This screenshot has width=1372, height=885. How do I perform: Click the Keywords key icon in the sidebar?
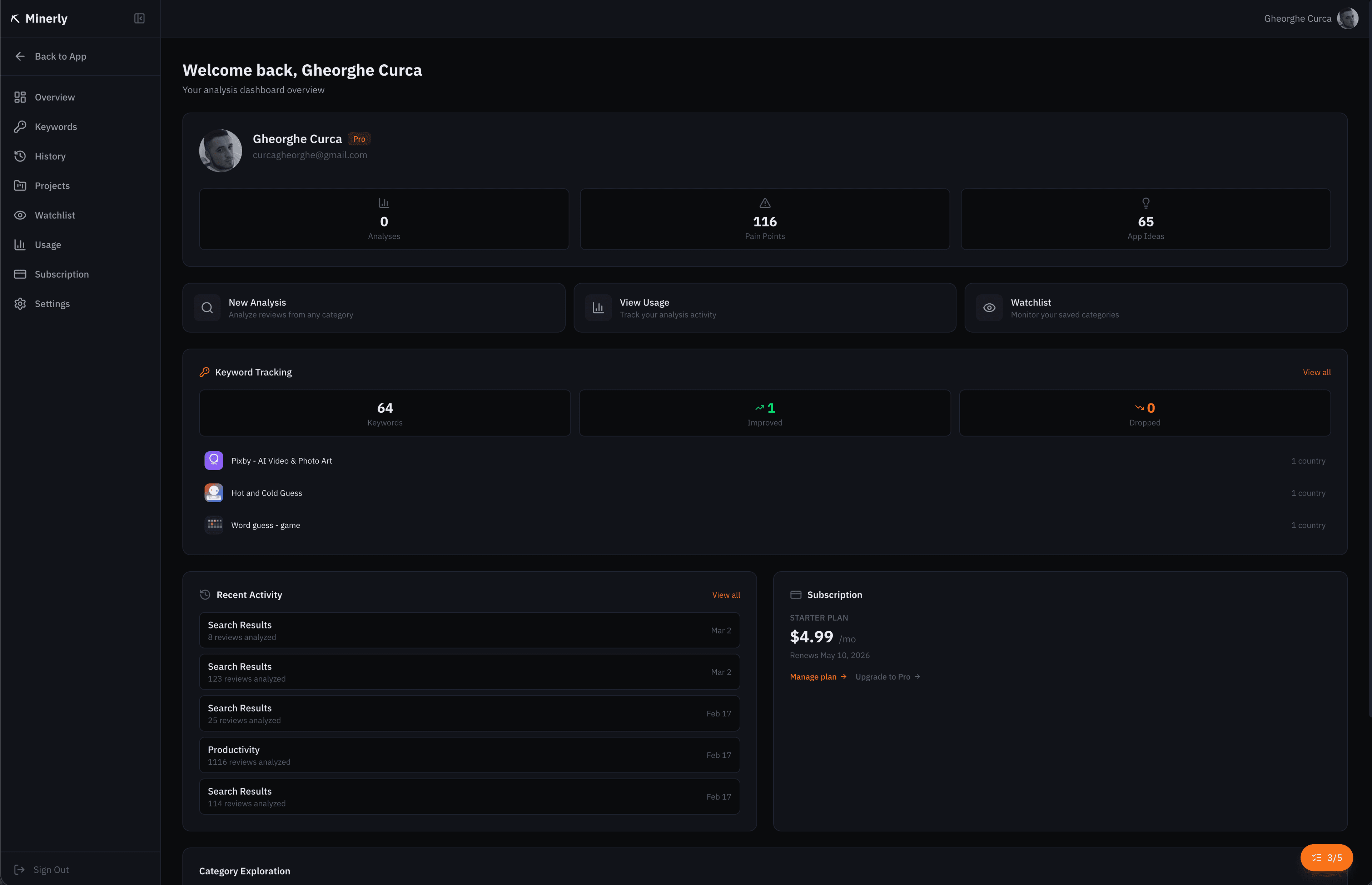point(20,126)
